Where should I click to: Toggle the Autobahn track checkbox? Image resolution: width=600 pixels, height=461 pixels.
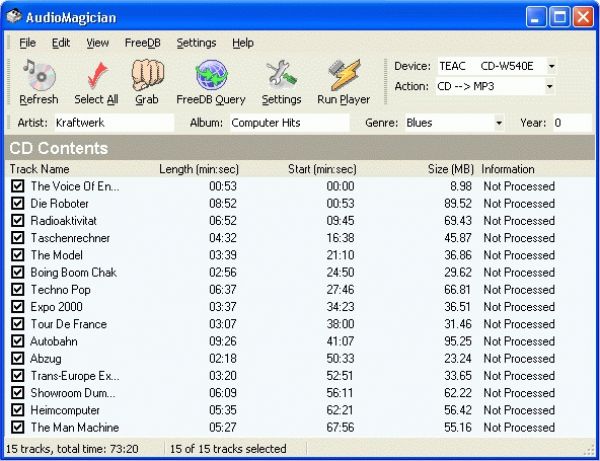(x=17, y=341)
